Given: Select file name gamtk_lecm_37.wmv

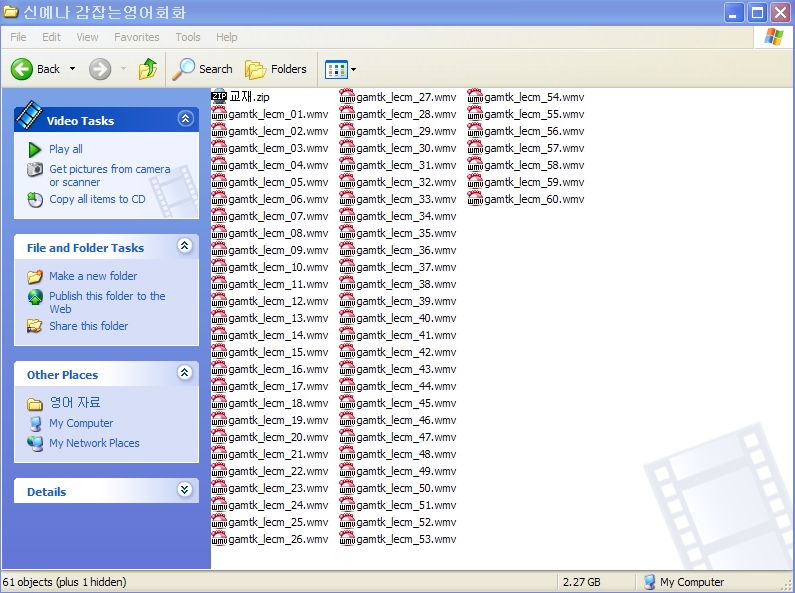Looking at the screenshot, I should (x=406, y=268).
